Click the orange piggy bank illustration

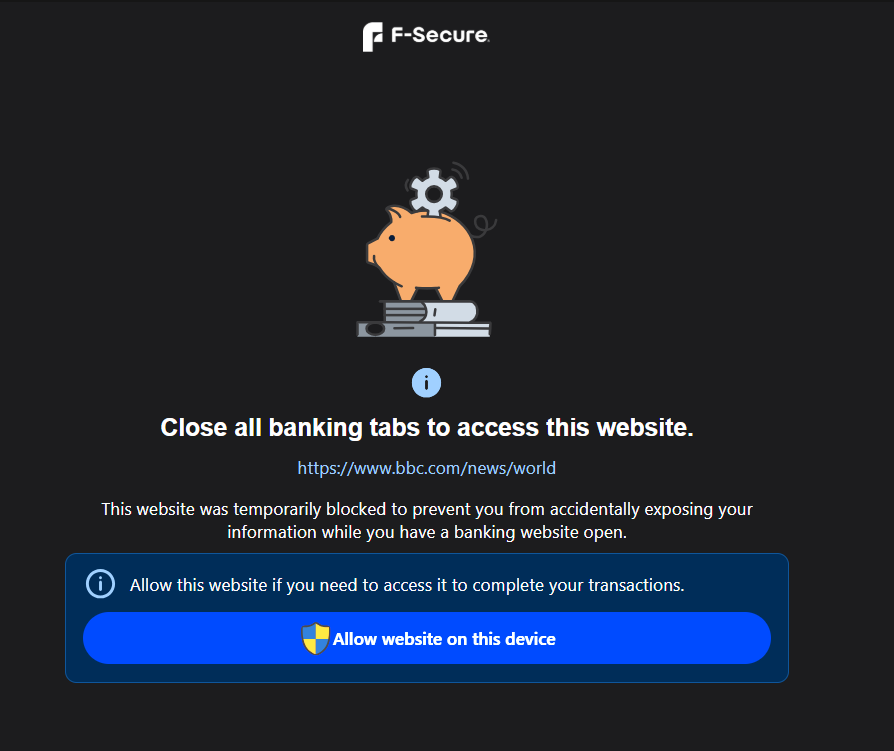click(x=421, y=253)
